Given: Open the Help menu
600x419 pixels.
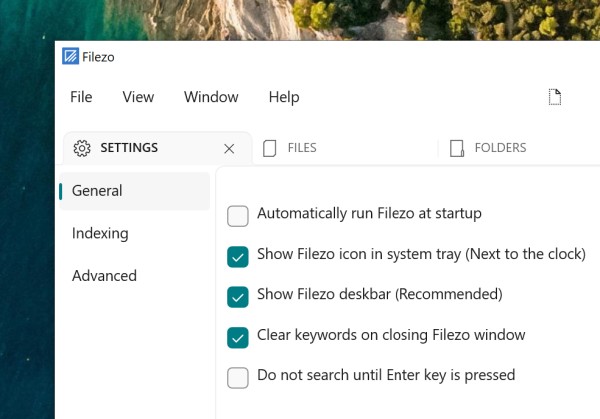Looking at the screenshot, I should [284, 97].
